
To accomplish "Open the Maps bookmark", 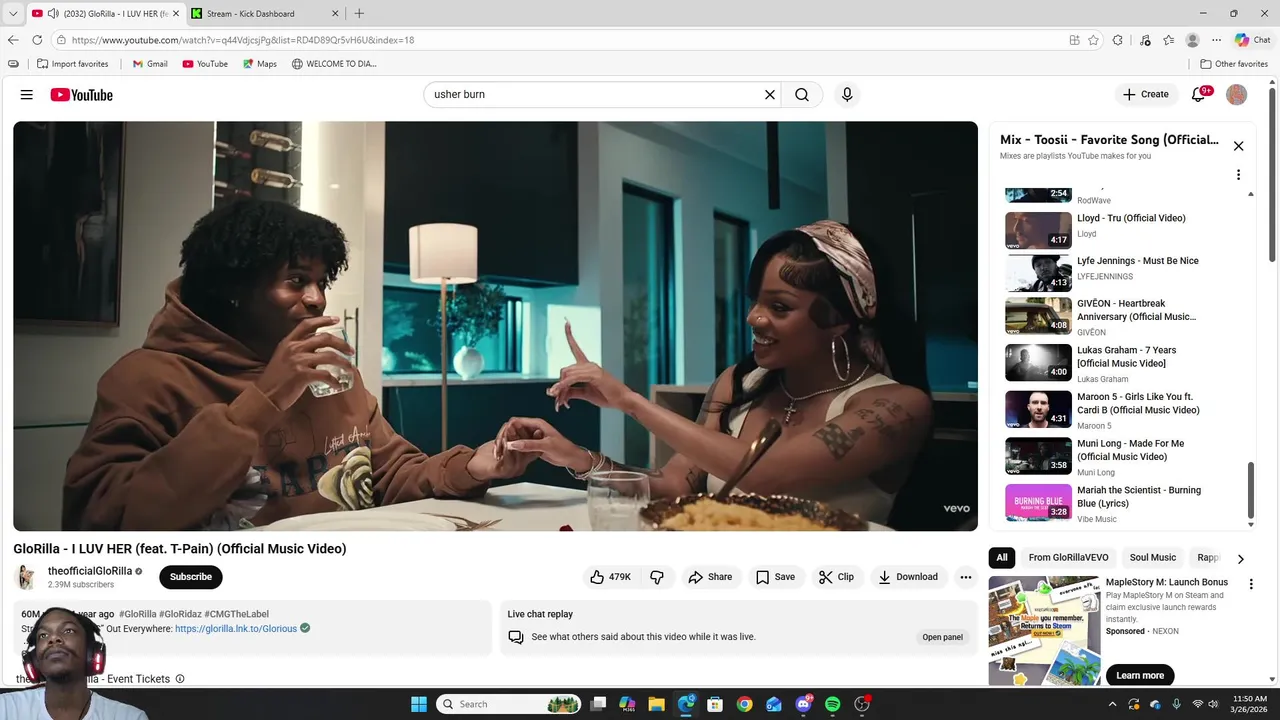I will pos(259,64).
